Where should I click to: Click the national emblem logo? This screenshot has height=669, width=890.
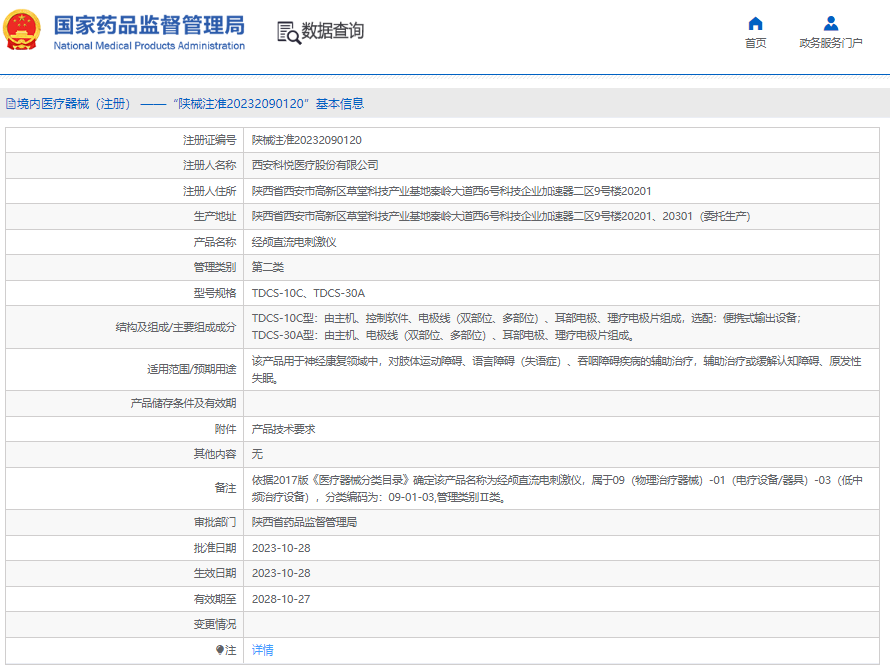tap(22, 30)
